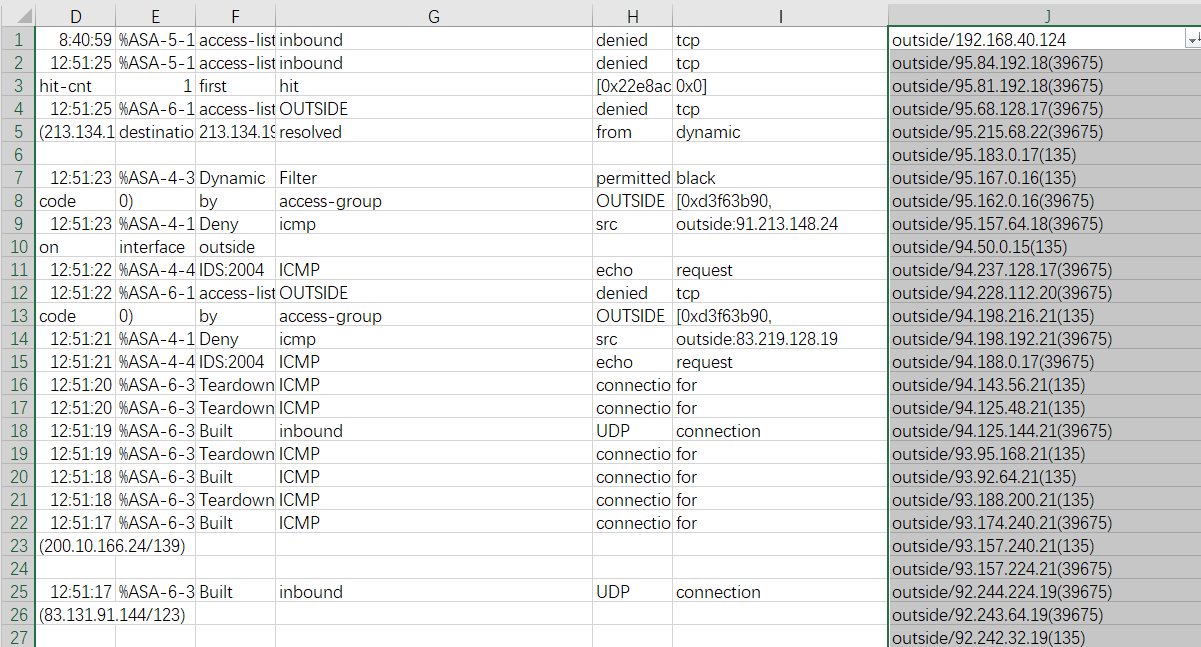Select column J header
Viewport: 1201px width, 647px height.
pyautogui.click(x=1045, y=15)
